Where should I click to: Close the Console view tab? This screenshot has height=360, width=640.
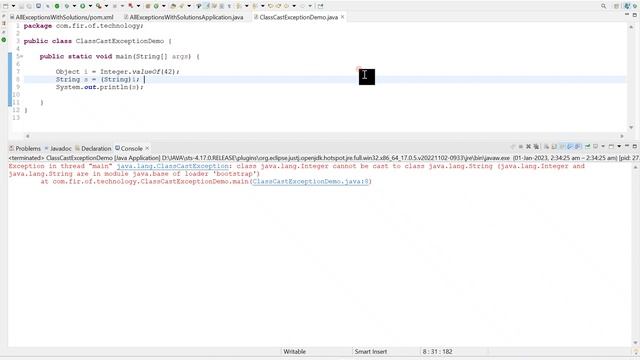tap(147, 148)
